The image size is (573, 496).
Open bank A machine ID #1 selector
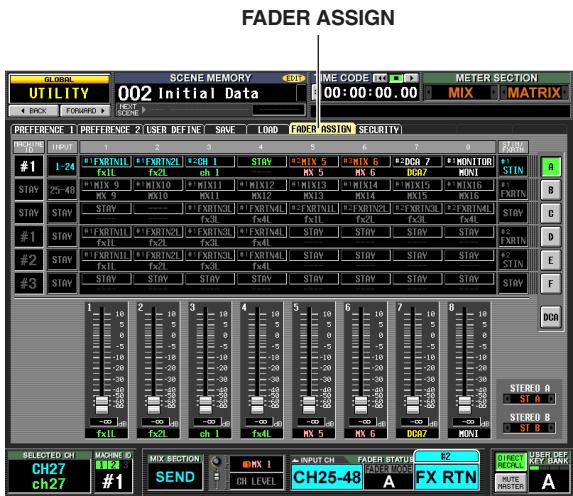pos(29,167)
